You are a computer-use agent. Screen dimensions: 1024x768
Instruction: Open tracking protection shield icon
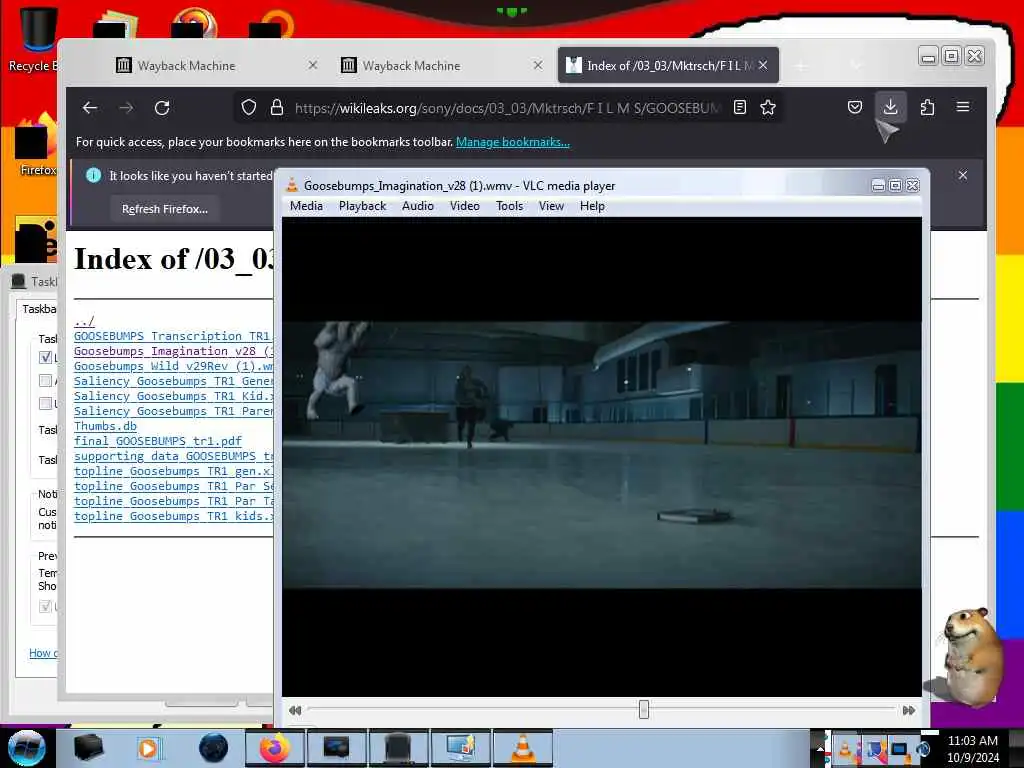[x=249, y=107]
